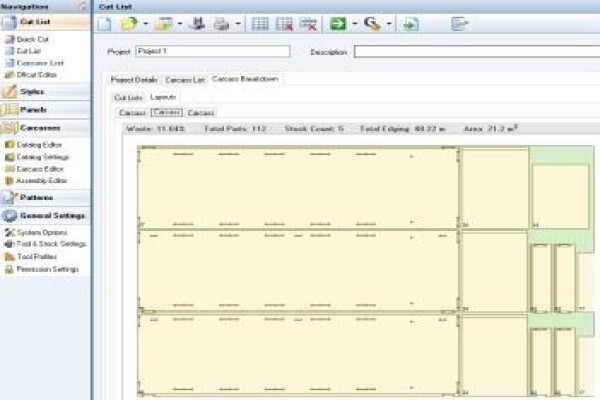Click the Area 21.2 m² status text
Screen dimensions: 600x400
pos(491,129)
